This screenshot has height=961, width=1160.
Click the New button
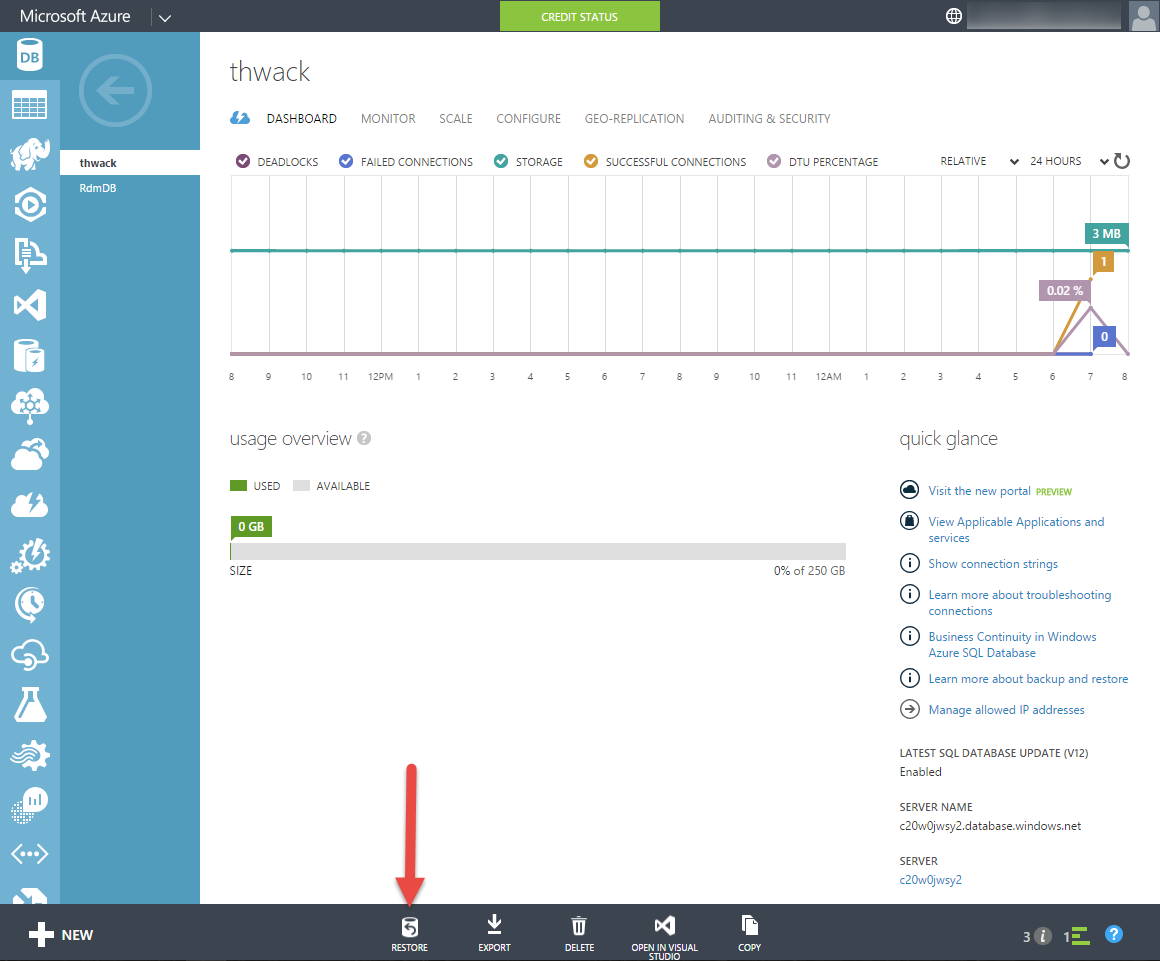[61, 934]
